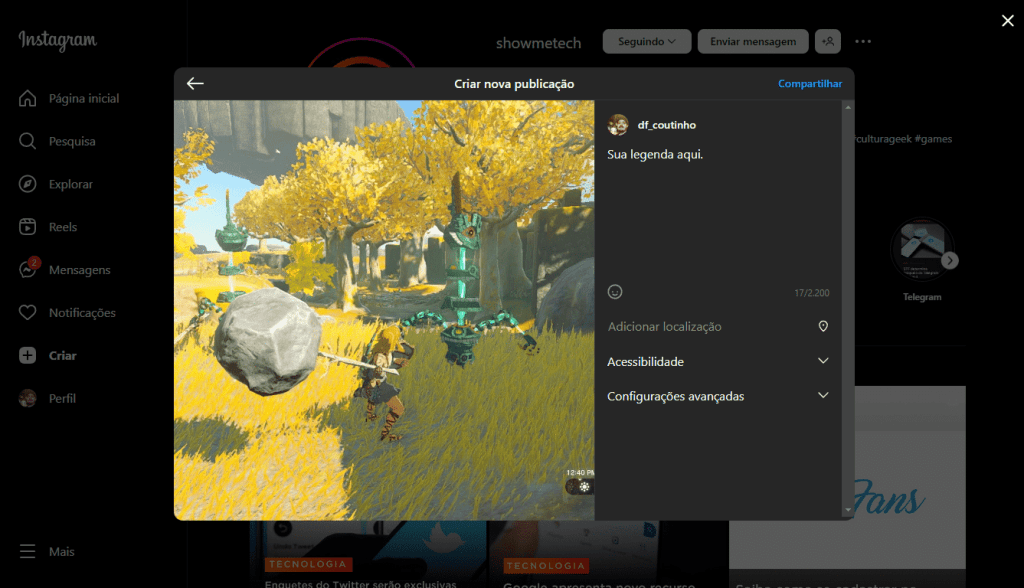Click the Criar plus icon
This screenshot has height=588, width=1024.
coord(27,355)
